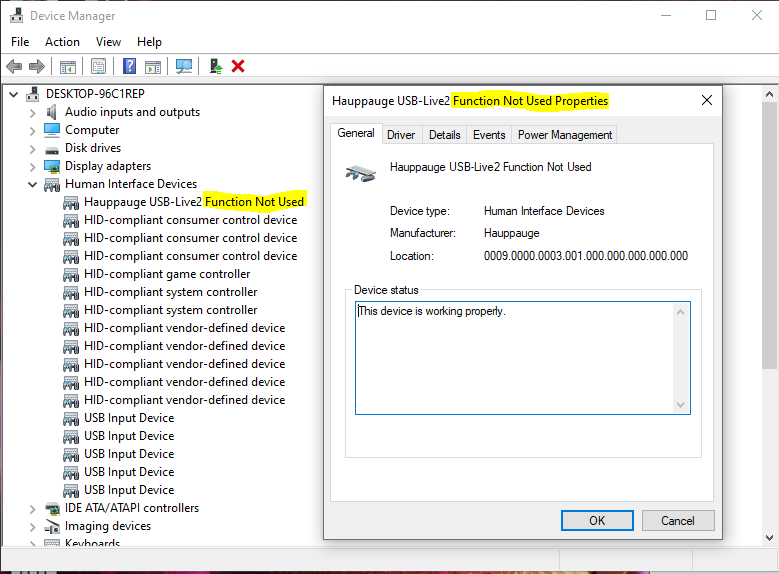779x574 pixels.
Task: Click the DESKTOP-96C1REP computer icon
Action: click(x=33, y=94)
